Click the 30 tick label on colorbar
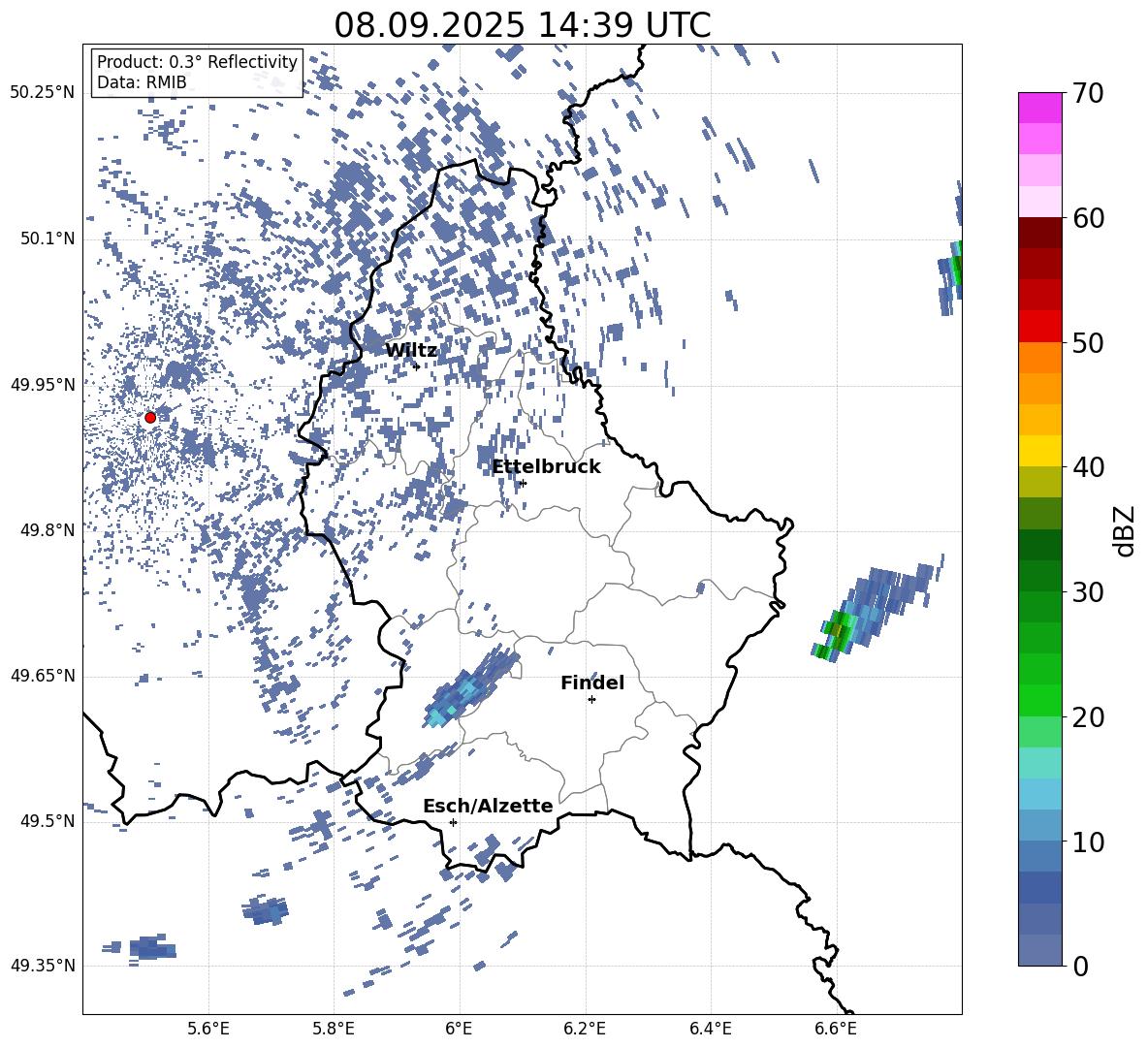 [x=1088, y=592]
